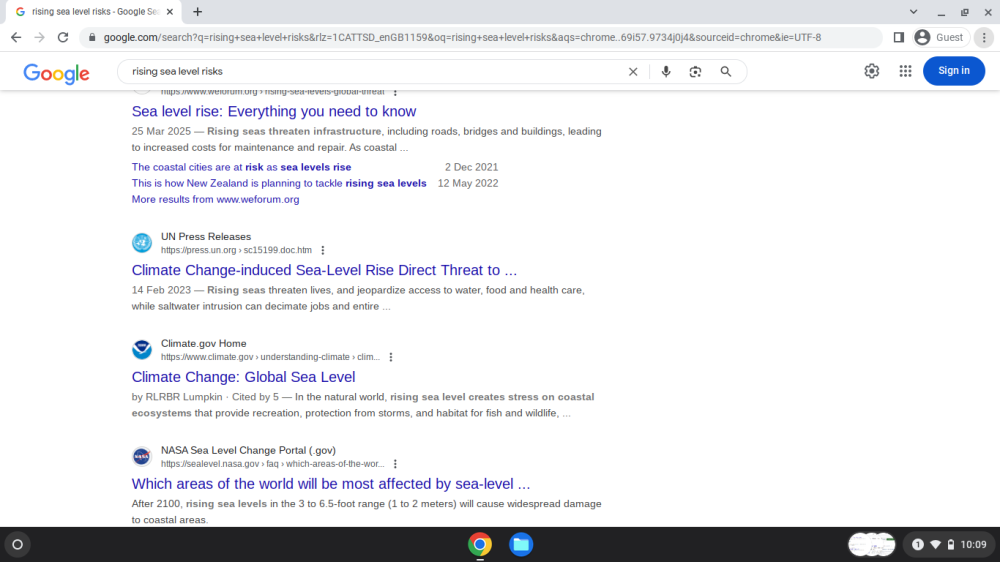Focus the Google search input field
The width and height of the screenshot is (1000, 562).
pyautogui.click(x=376, y=71)
